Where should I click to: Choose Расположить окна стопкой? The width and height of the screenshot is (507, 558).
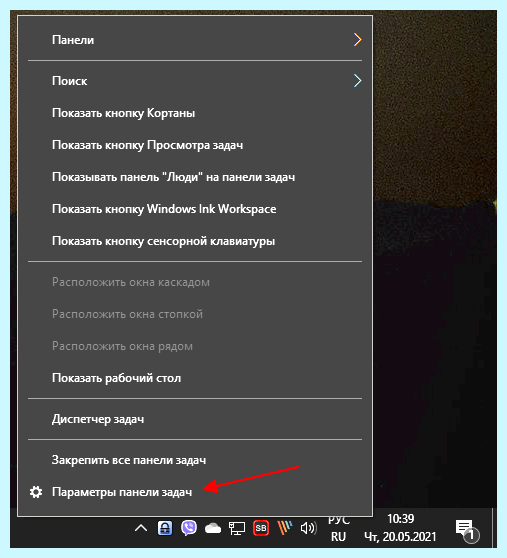point(195,314)
